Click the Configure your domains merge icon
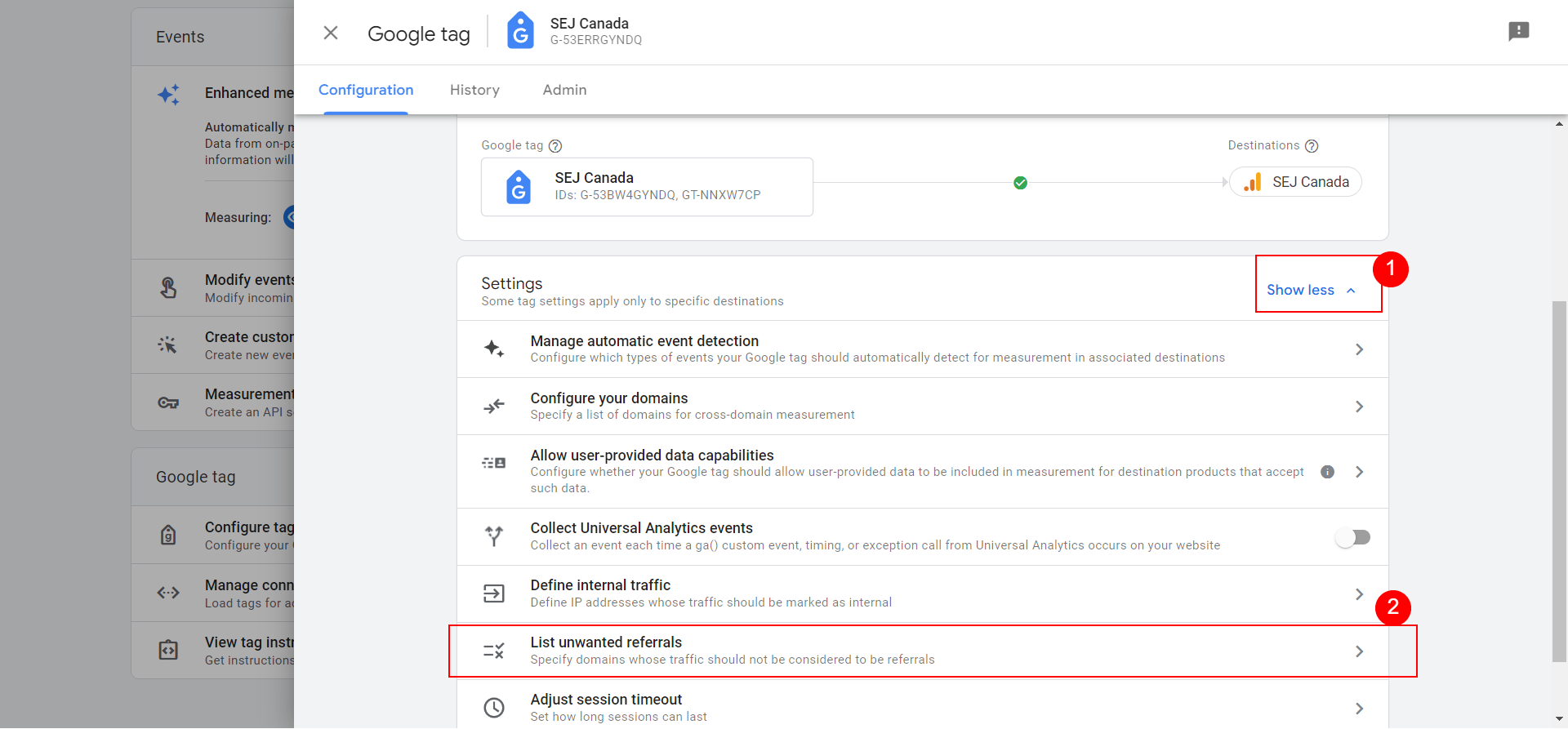The image size is (1568, 729). point(494,406)
